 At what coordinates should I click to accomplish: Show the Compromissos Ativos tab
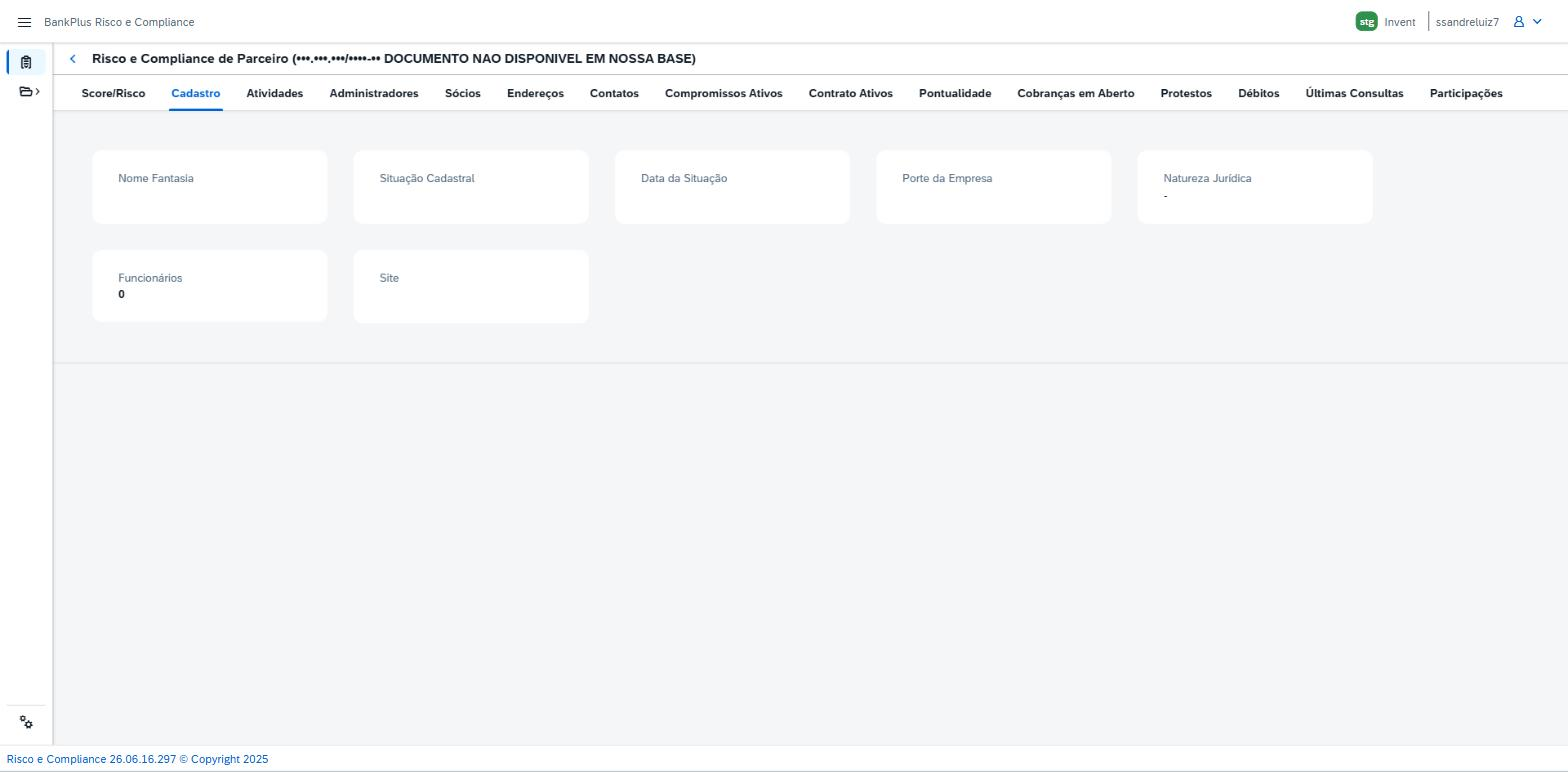point(724,93)
